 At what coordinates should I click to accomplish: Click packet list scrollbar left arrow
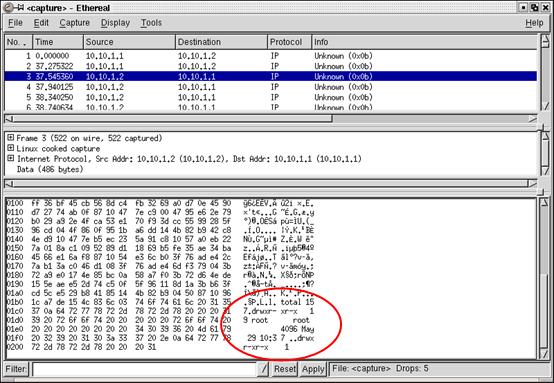pyautogui.click(x=9, y=119)
